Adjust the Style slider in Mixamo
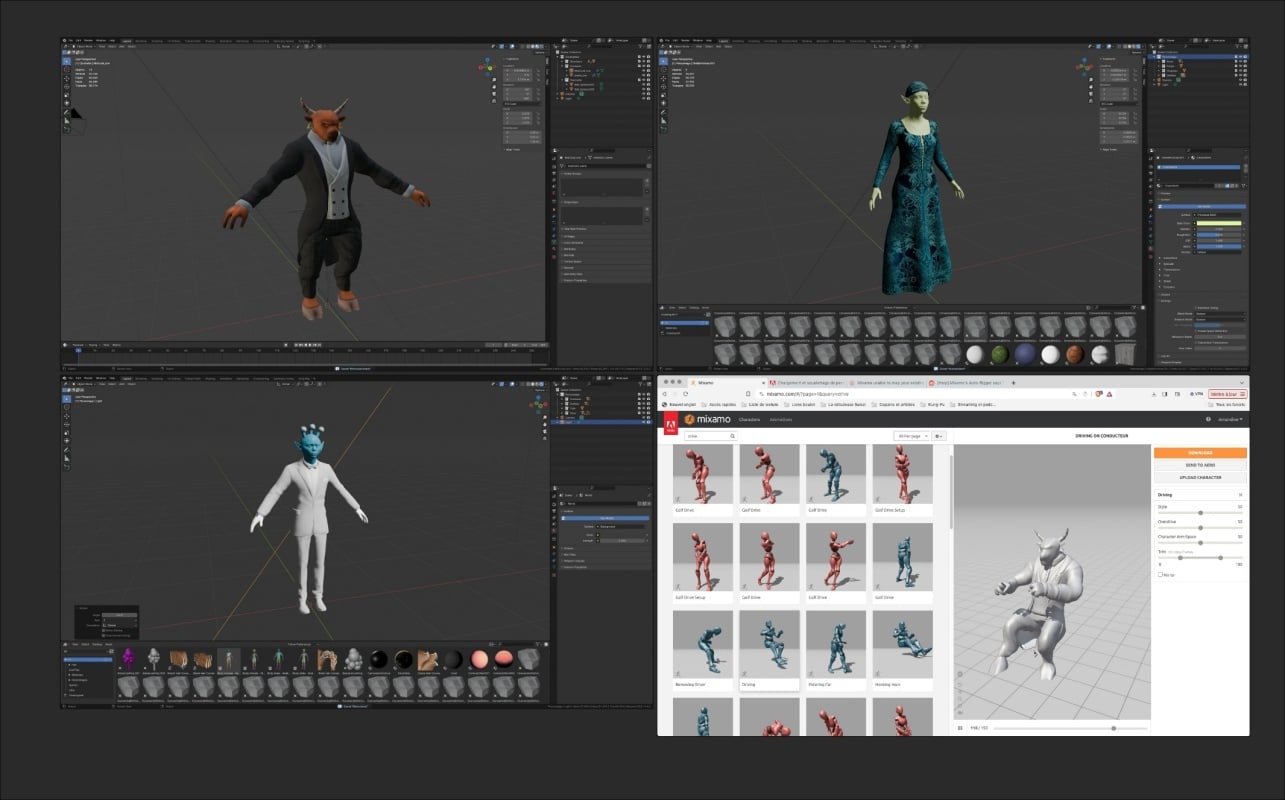The width and height of the screenshot is (1285, 800). [x=1200, y=513]
